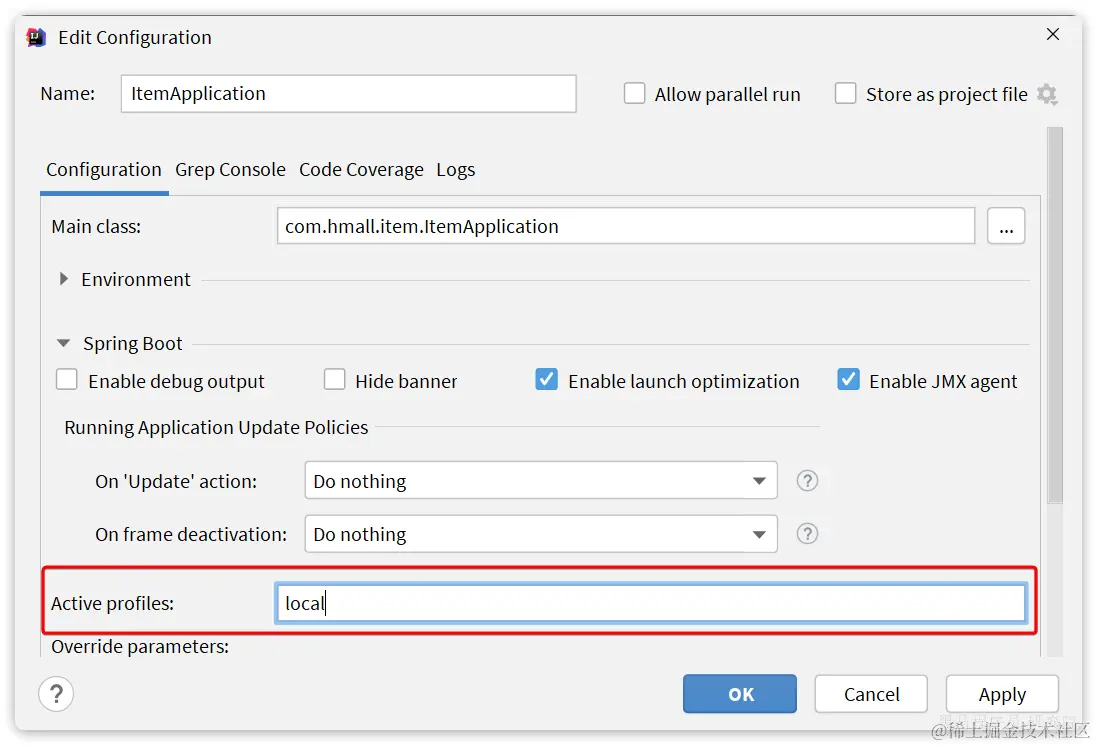Screen dimensions: 1097x747
Task: Enable Allow parallel run
Action: [635, 94]
